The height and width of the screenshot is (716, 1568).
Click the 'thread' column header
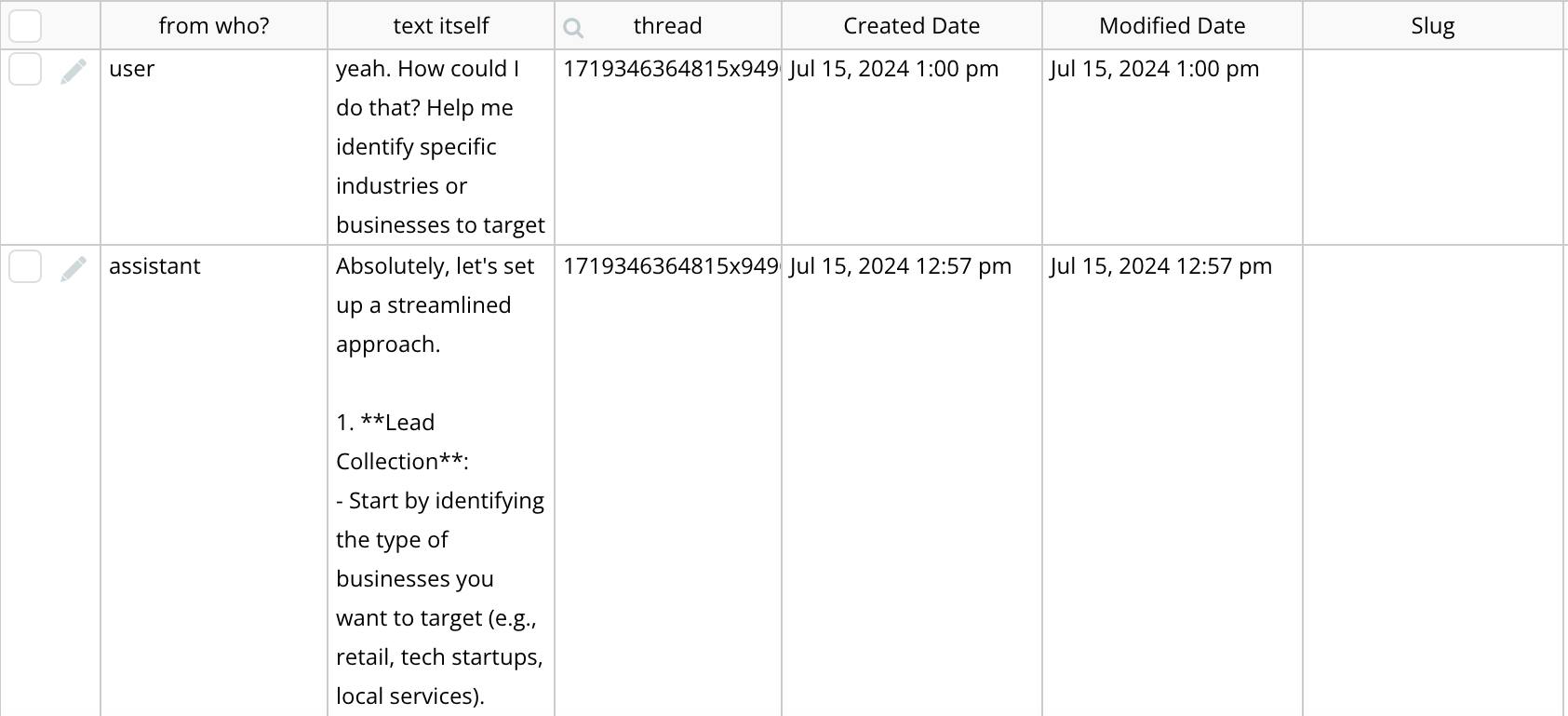coord(667,26)
